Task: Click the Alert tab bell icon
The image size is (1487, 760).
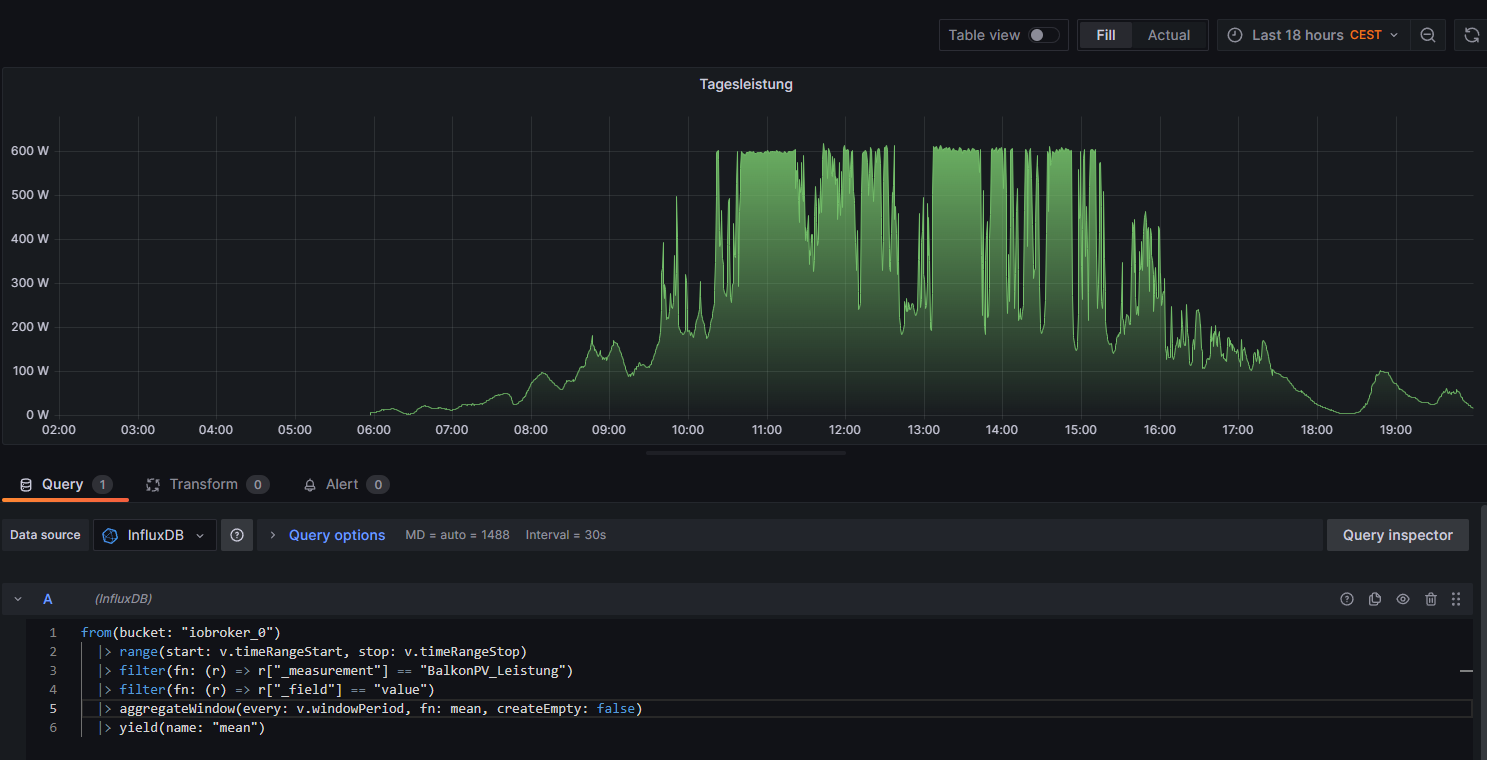Action: coord(310,484)
